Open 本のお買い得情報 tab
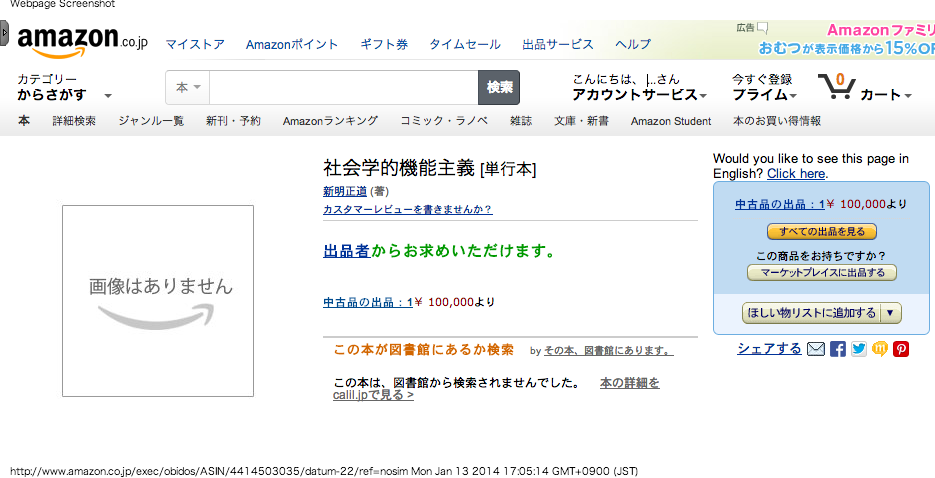Viewport: 935px width, 478px height. (x=777, y=121)
